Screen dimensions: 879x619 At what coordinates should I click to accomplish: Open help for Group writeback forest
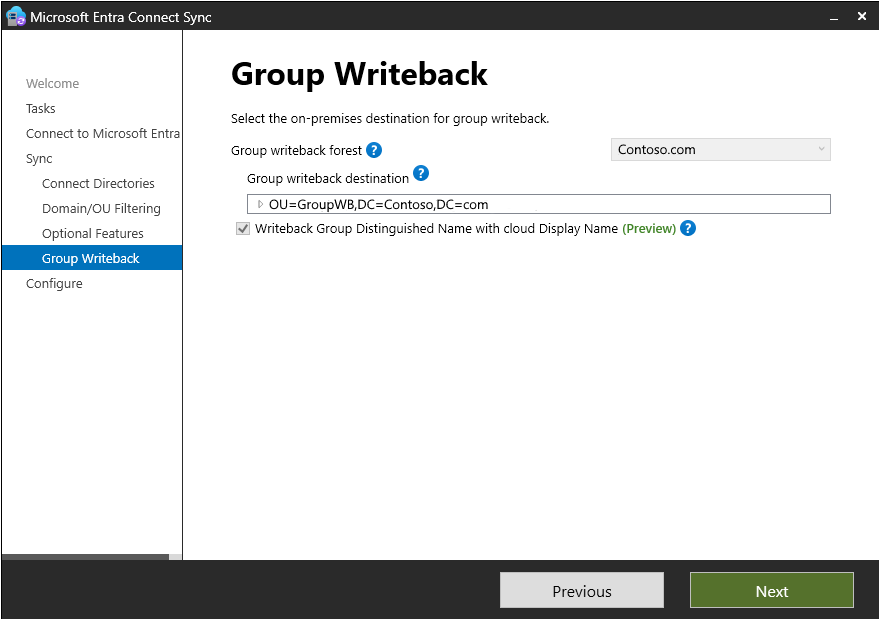[x=374, y=150]
